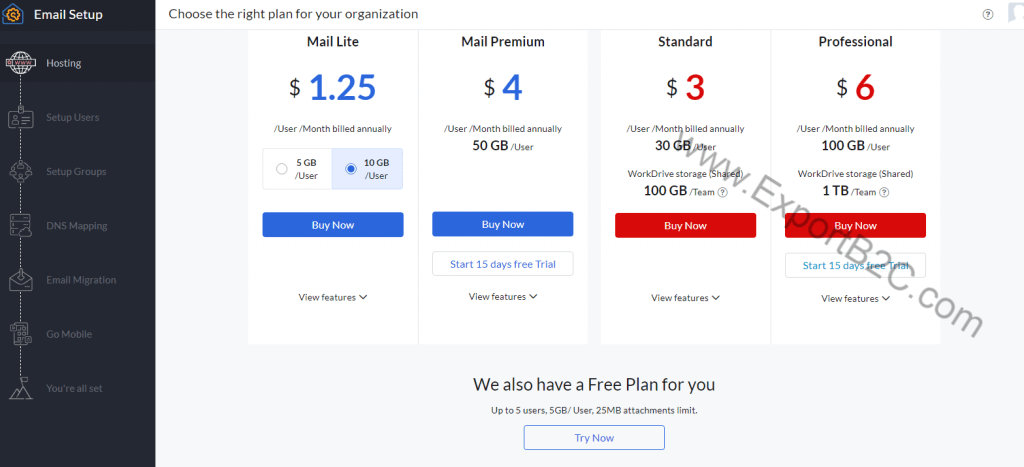1024x467 pixels.
Task: Select the 5 GB per user radio option
Action: [x=281, y=169]
